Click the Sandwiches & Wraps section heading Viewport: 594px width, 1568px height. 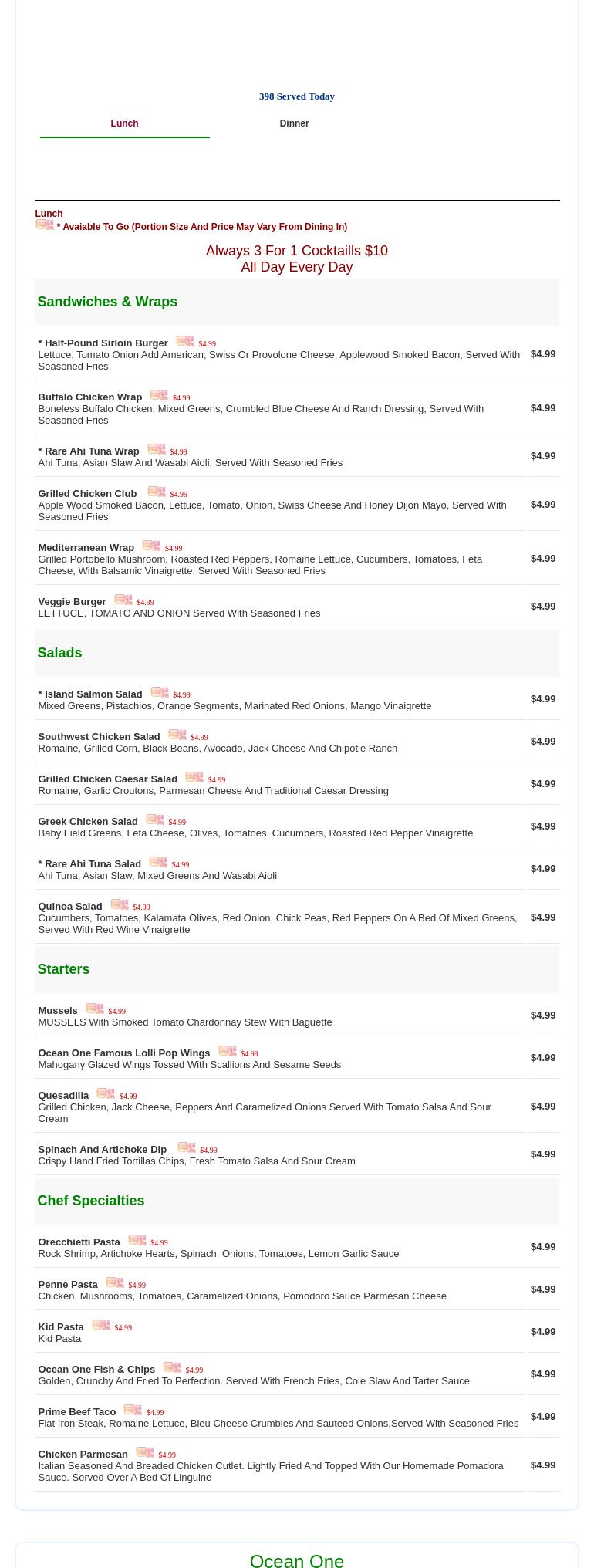107,302
